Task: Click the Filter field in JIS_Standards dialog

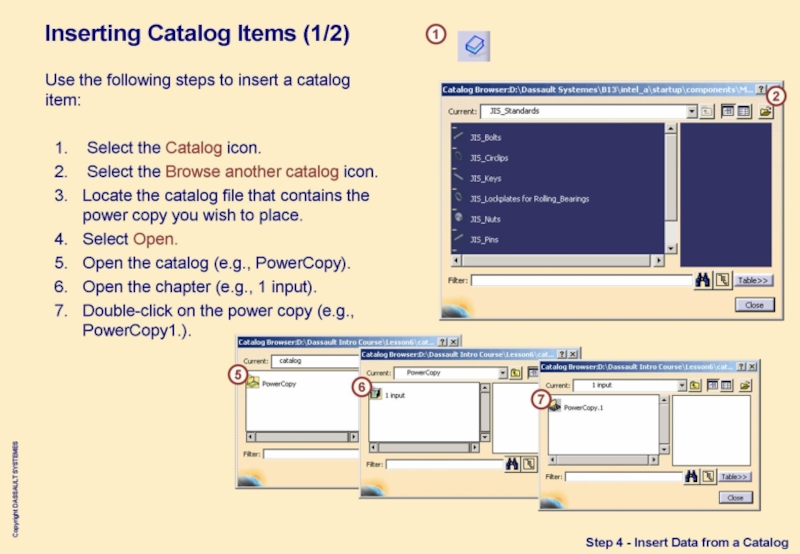Action: (x=580, y=280)
